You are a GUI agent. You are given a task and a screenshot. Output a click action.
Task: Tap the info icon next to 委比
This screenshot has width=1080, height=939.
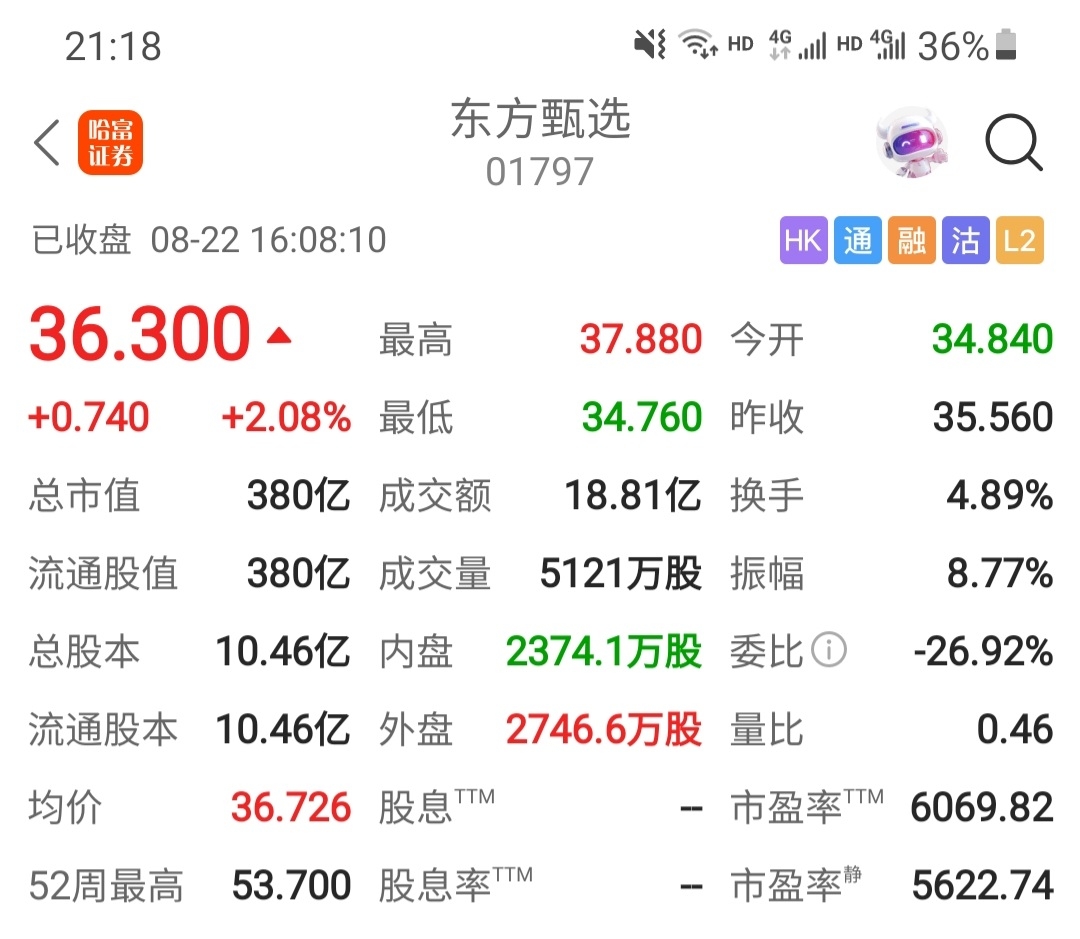829,650
